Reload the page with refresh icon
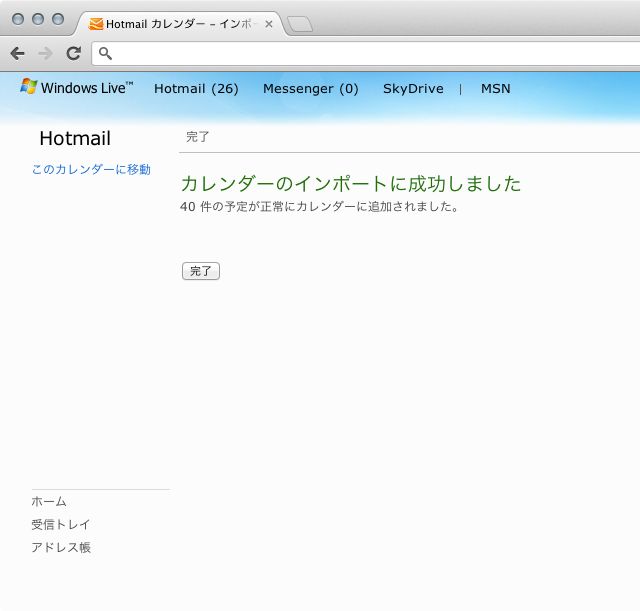Viewport: 640px width, 611px height. coord(74,53)
